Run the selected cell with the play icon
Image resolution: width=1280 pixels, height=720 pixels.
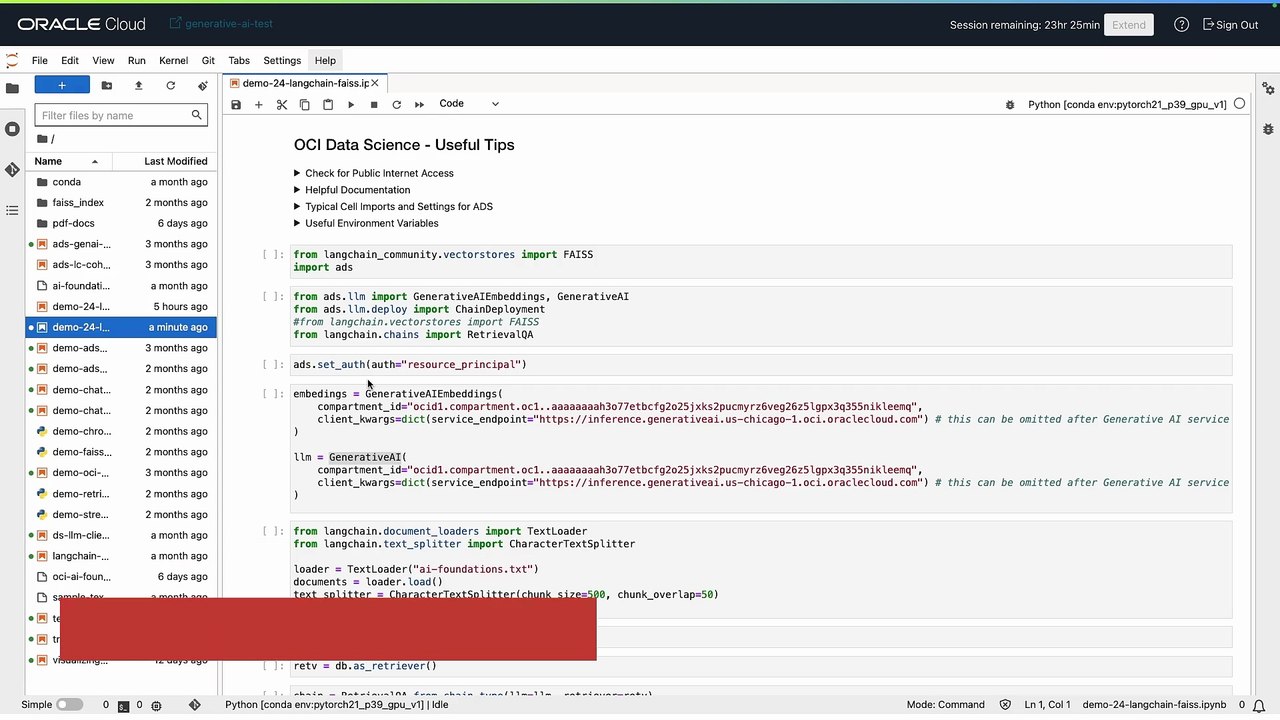351,105
